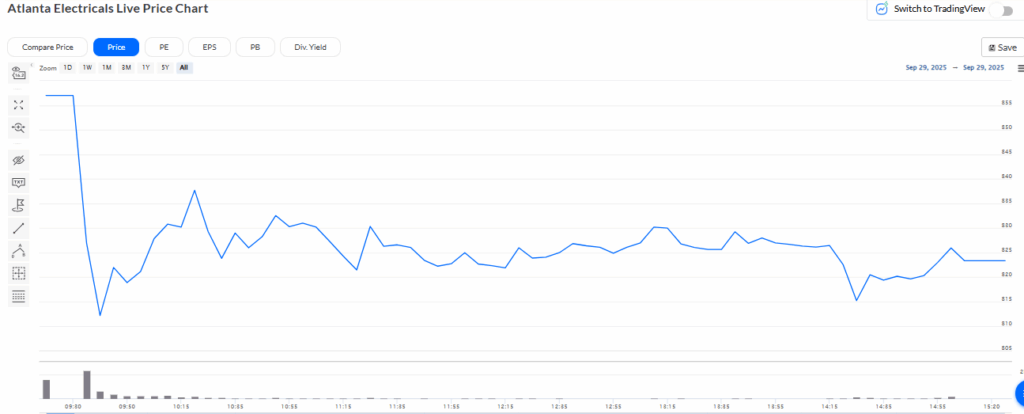1024x414 pixels.
Task: Open the chart hamburger context menu
Action: click(1020, 68)
